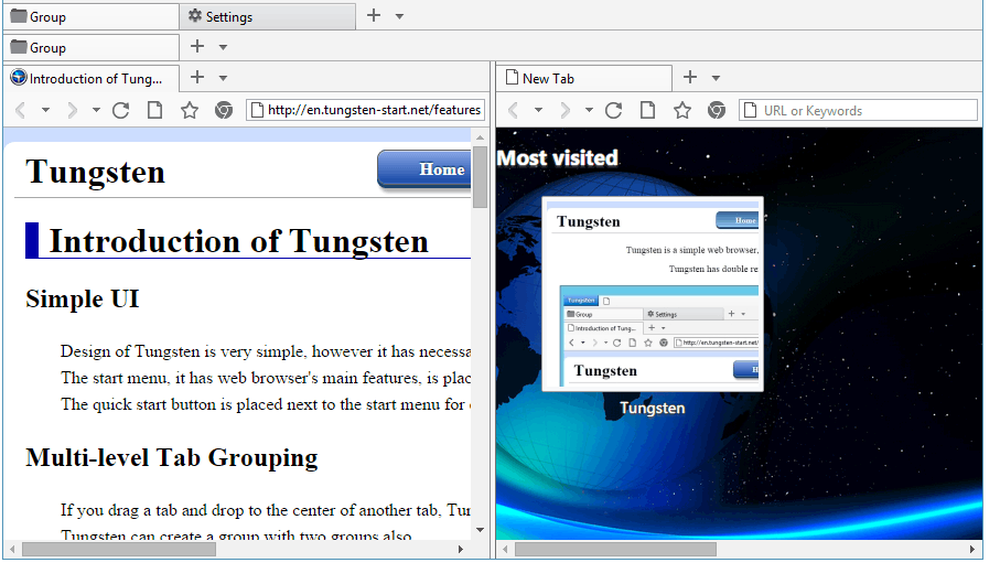Open dropdown beside Introduction tab plus button
Viewport: 1000px width, 566px height.
(x=223, y=78)
